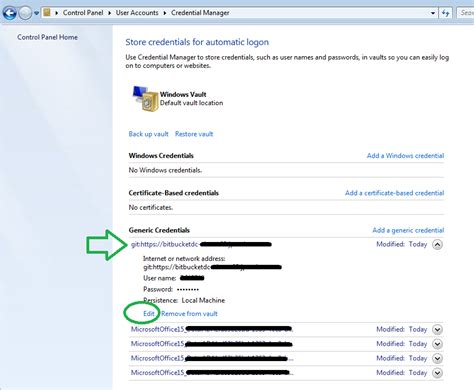Open the first MicrosoftOffice15 credential entry

(212, 329)
